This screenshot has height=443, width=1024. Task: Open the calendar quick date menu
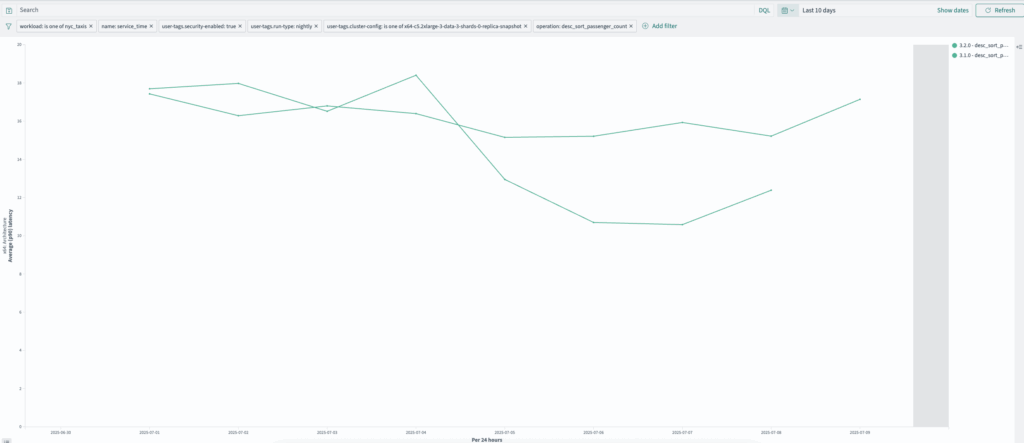(x=788, y=10)
